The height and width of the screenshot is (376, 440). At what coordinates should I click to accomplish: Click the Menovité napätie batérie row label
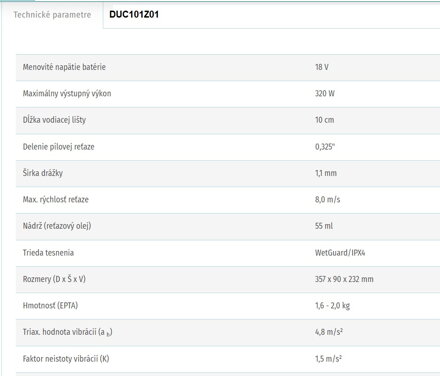coord(64,67)
